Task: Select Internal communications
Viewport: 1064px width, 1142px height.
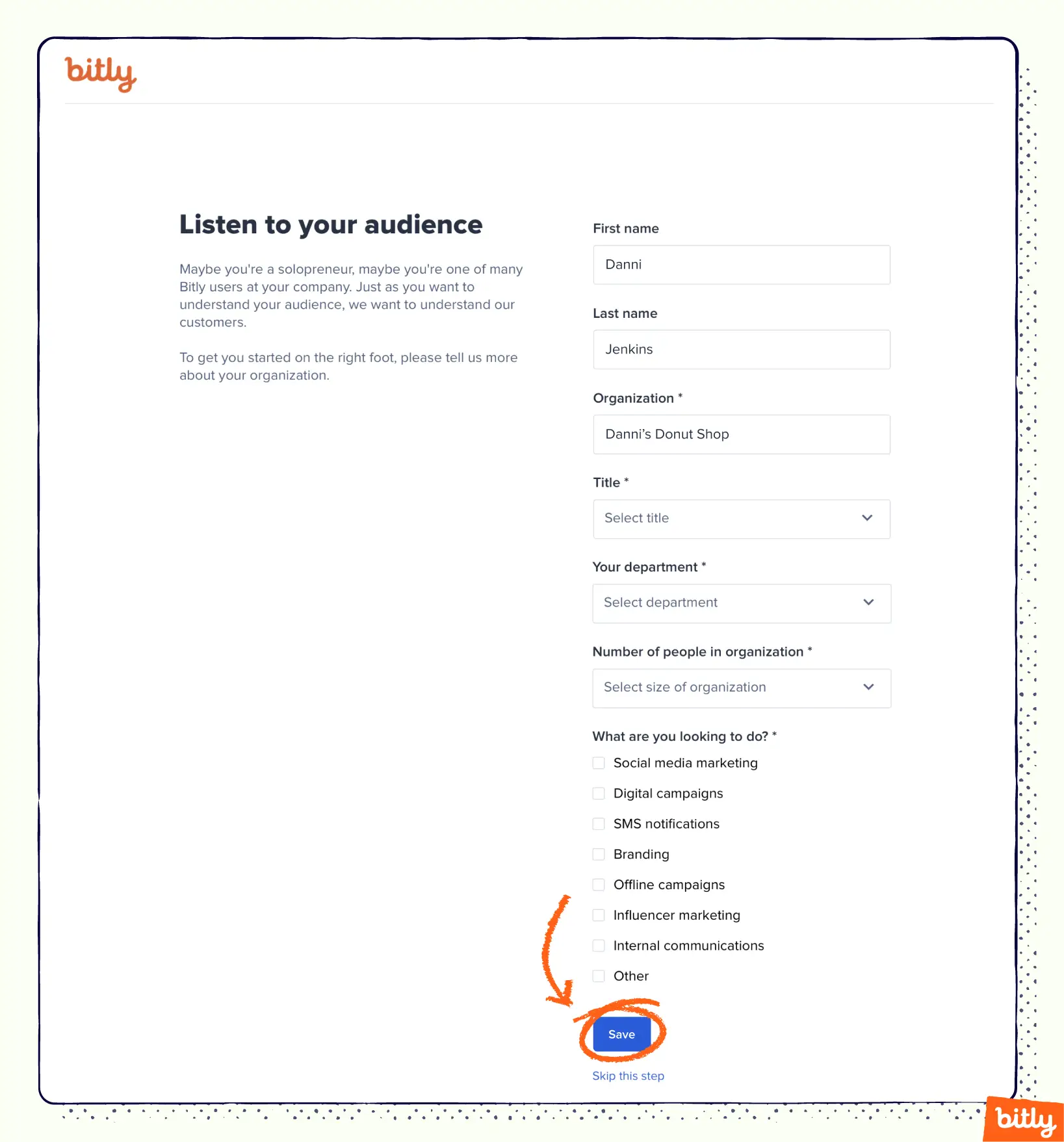Action: click(x=598, y=945)
